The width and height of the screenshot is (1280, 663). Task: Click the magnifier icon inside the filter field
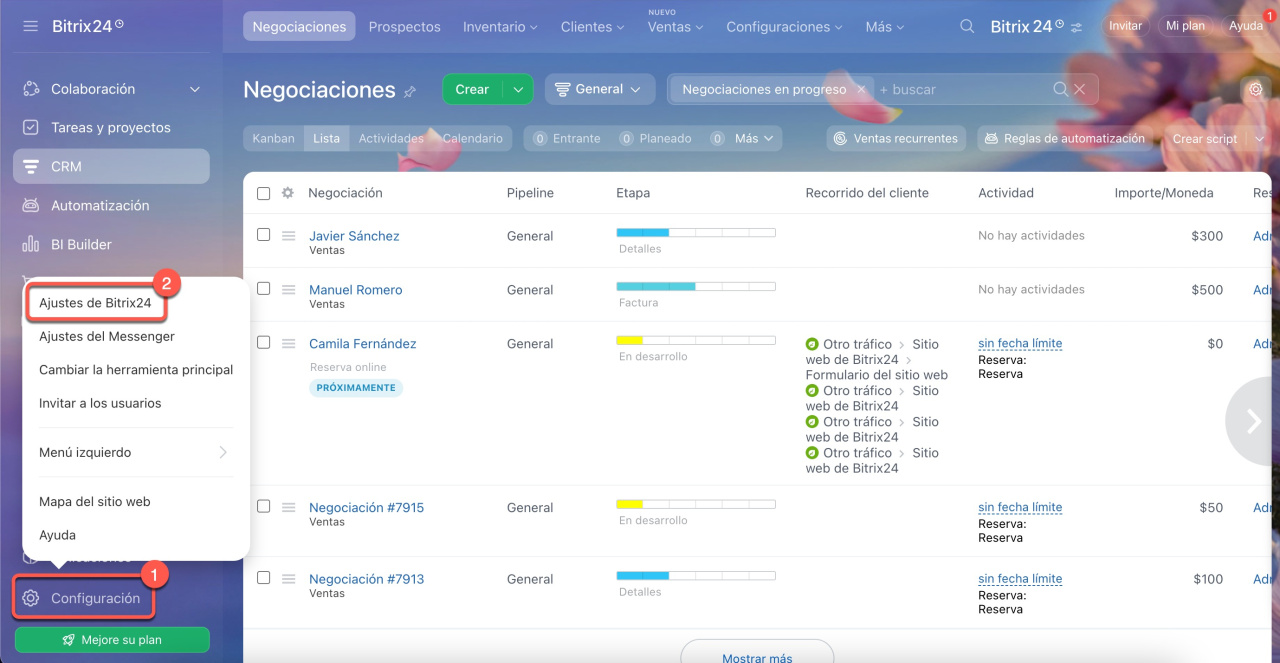(1061, 89)
